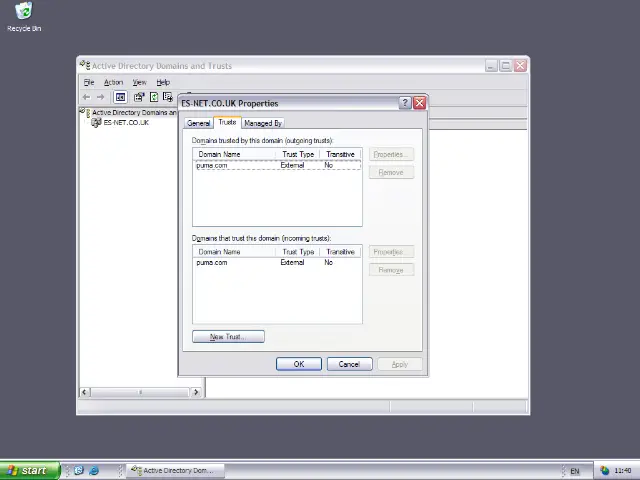640x480 pixels.
Task: Click the tree pane scroll left arrow
Action: [84, 392]
